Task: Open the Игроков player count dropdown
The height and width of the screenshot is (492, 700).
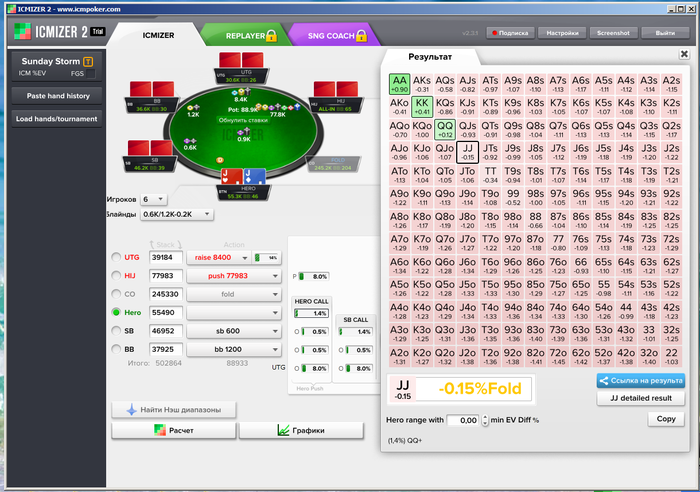Action: pos(154,199)
